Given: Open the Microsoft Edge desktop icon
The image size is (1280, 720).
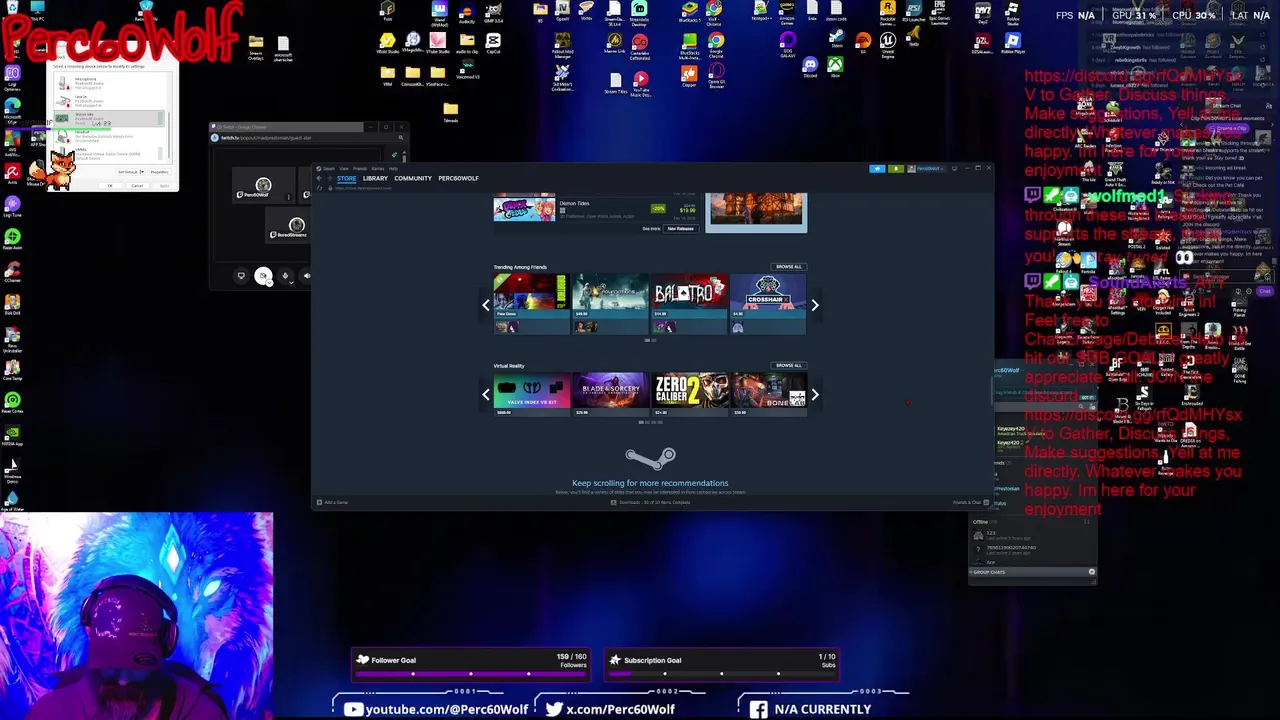Looking at the screenshot, I should pos(13,110).
